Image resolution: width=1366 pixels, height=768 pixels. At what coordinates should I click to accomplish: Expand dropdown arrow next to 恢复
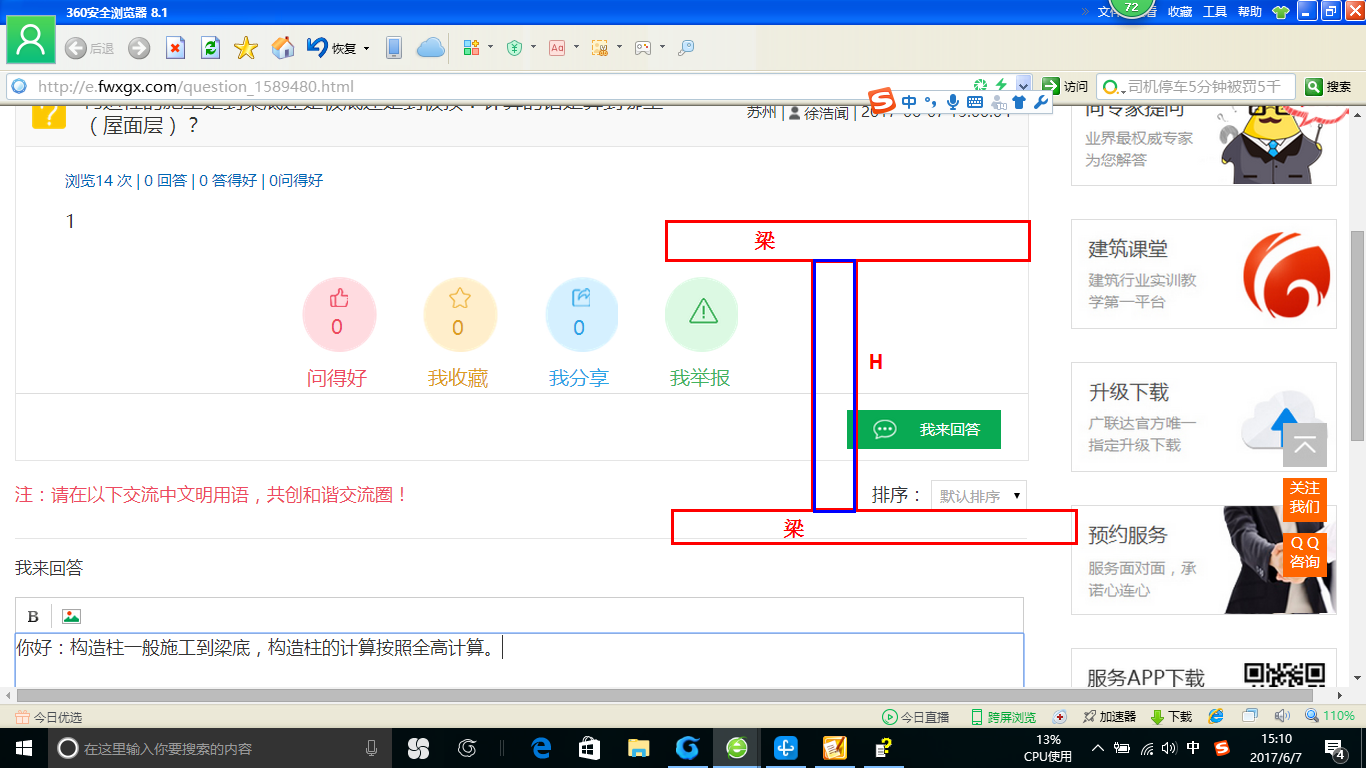366,48
